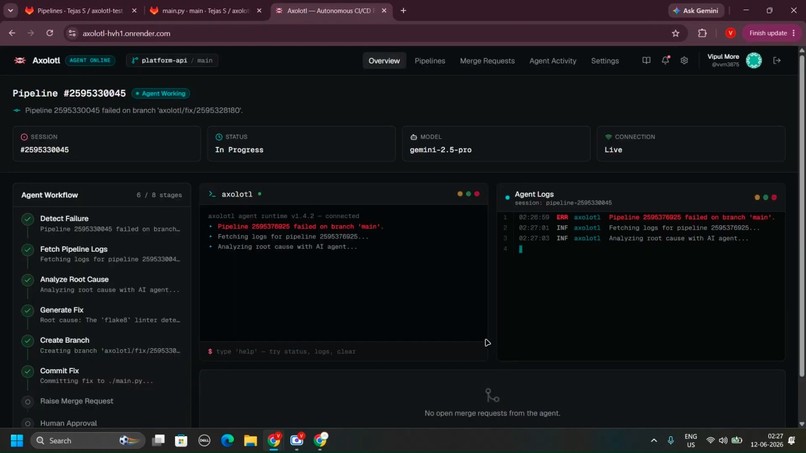This screenshot has height=453, width=806.
Task: Open Chrome profile avatar V
Action: (x=730, y=33)
